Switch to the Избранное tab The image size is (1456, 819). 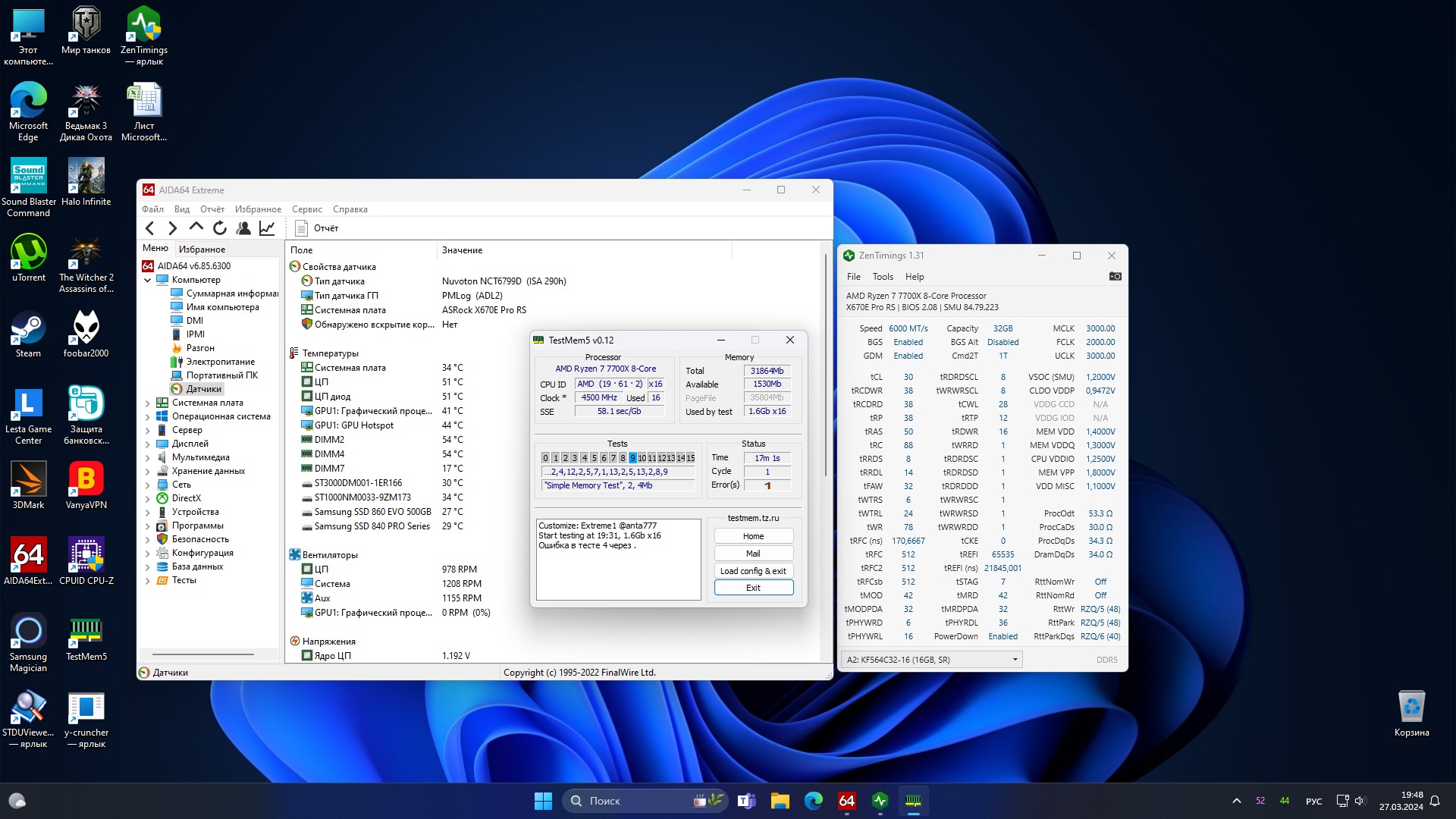pyautogui.click(x=202, y=249)
